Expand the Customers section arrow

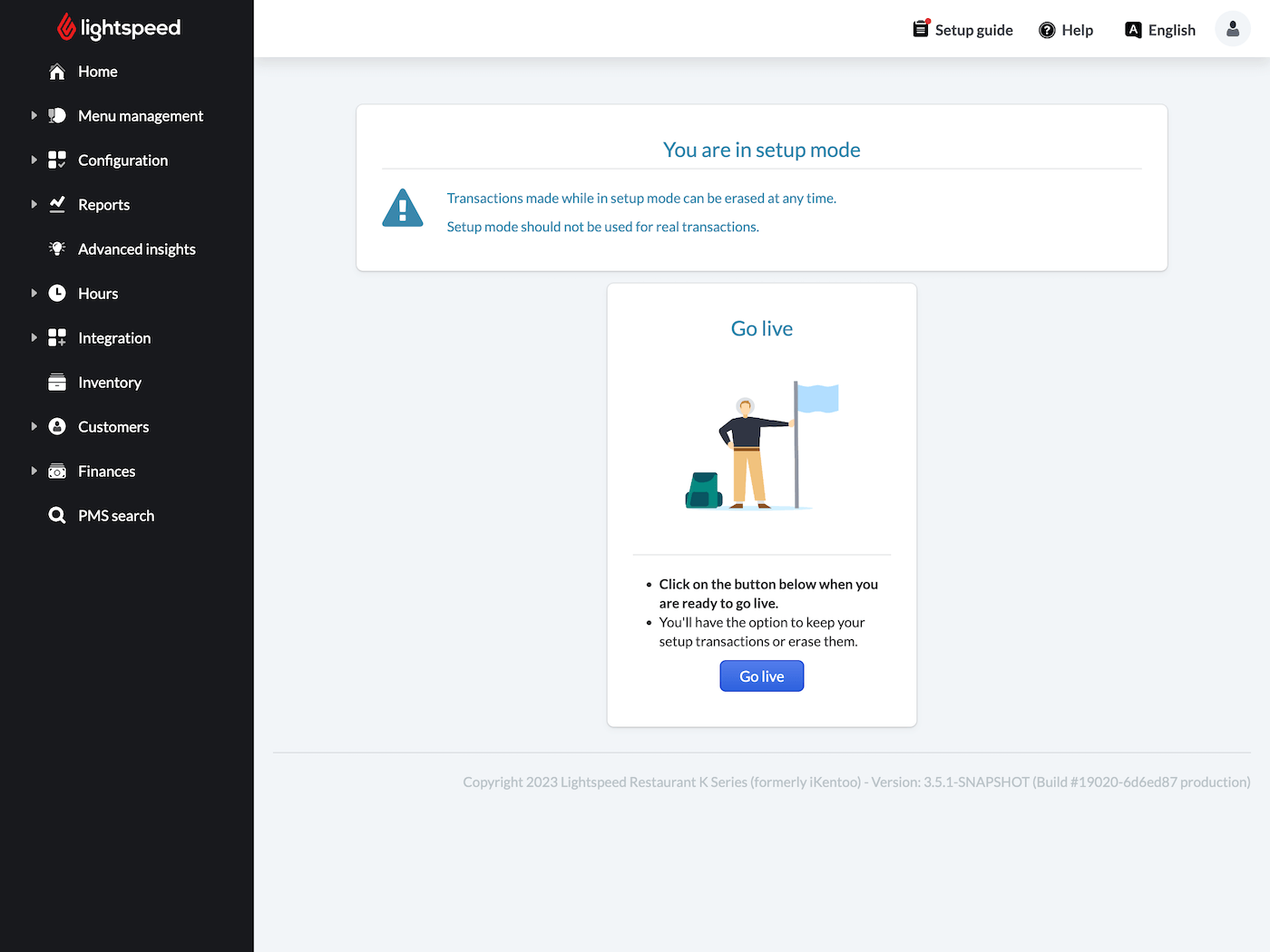34,426
